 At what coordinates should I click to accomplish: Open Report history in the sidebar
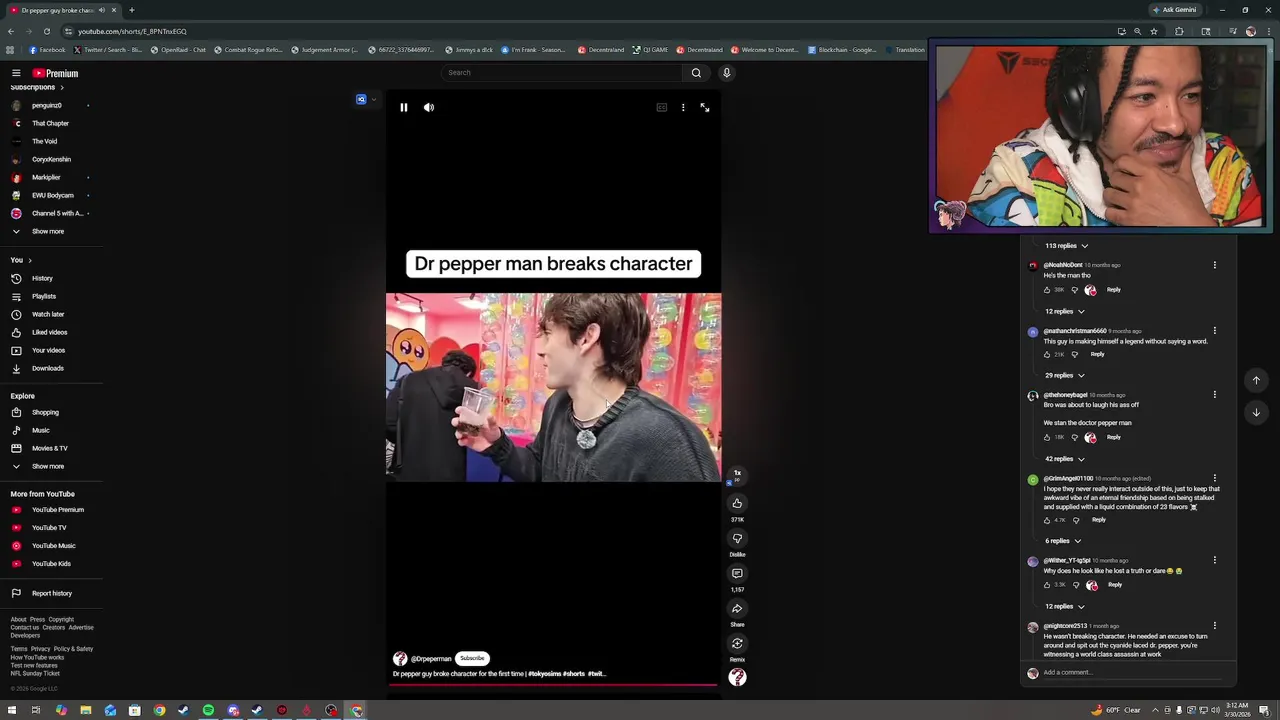point(50,593)
